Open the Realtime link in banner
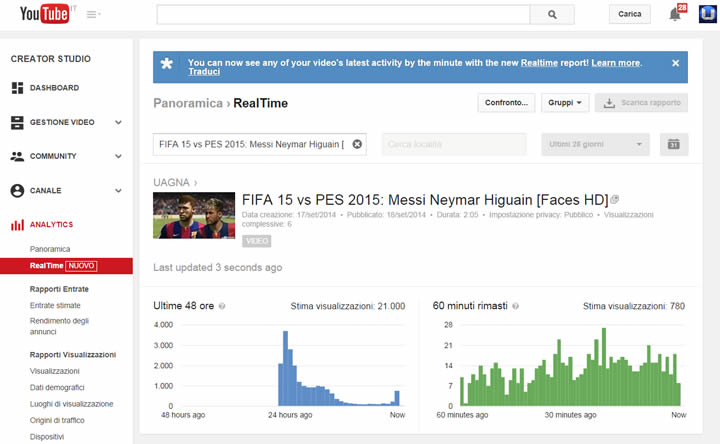Image resolution: width=720 pixels, height=444 pixels. pyautogui.click(x=539, y=63)
